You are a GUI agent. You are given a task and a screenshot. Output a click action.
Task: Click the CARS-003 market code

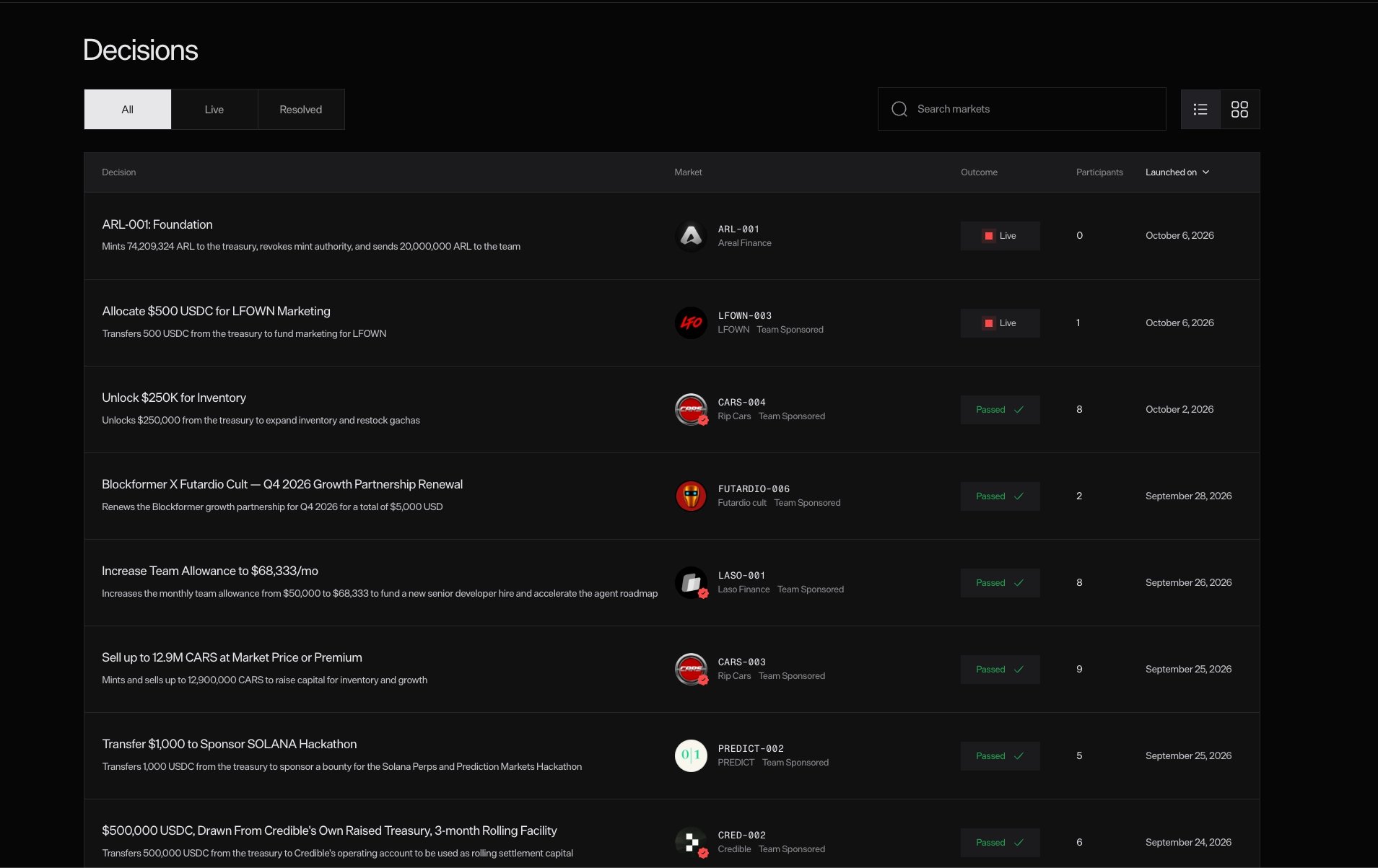741,662
